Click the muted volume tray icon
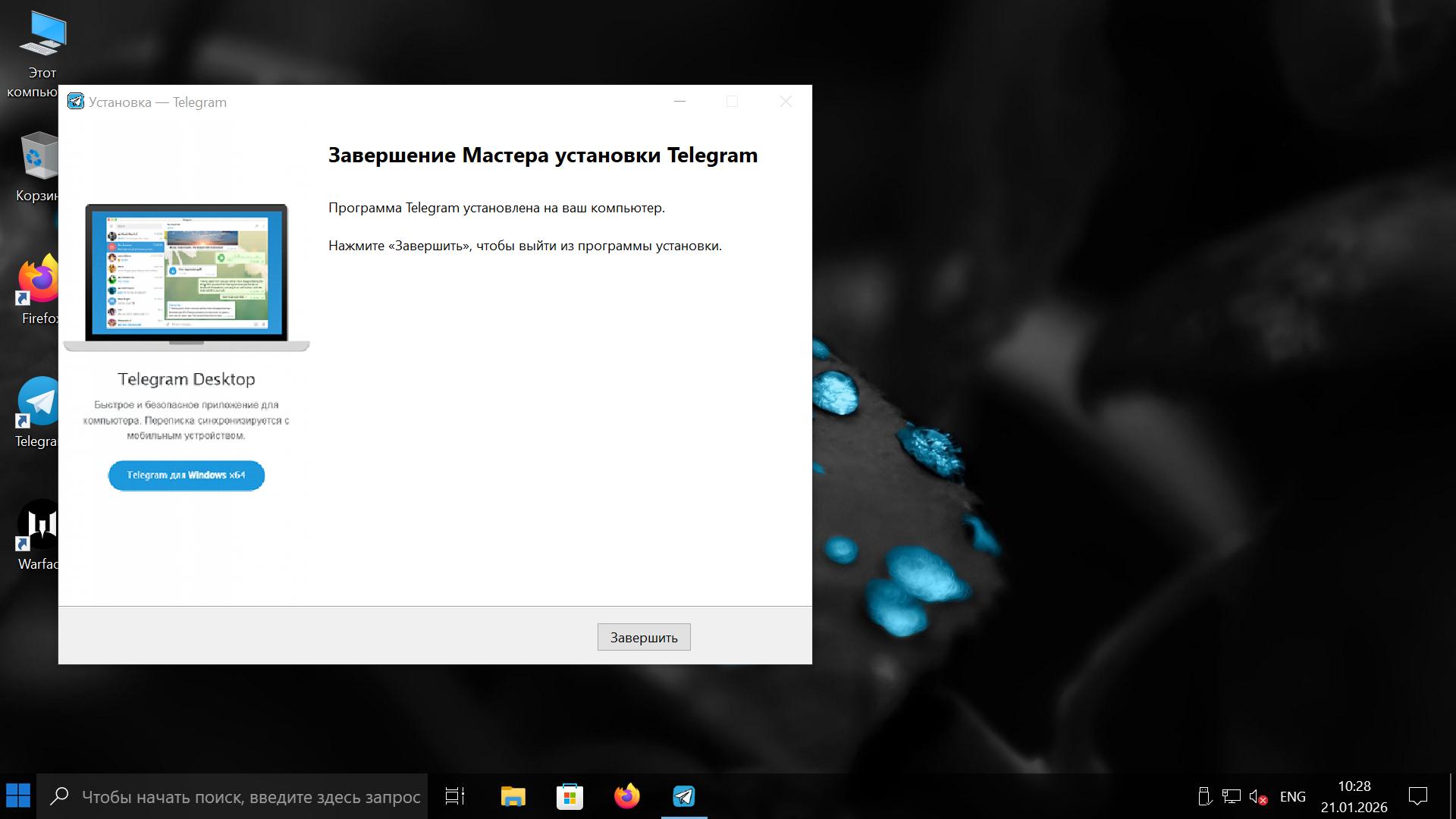The width and height of the screenshot is (1456, 819). (1258, 797)
